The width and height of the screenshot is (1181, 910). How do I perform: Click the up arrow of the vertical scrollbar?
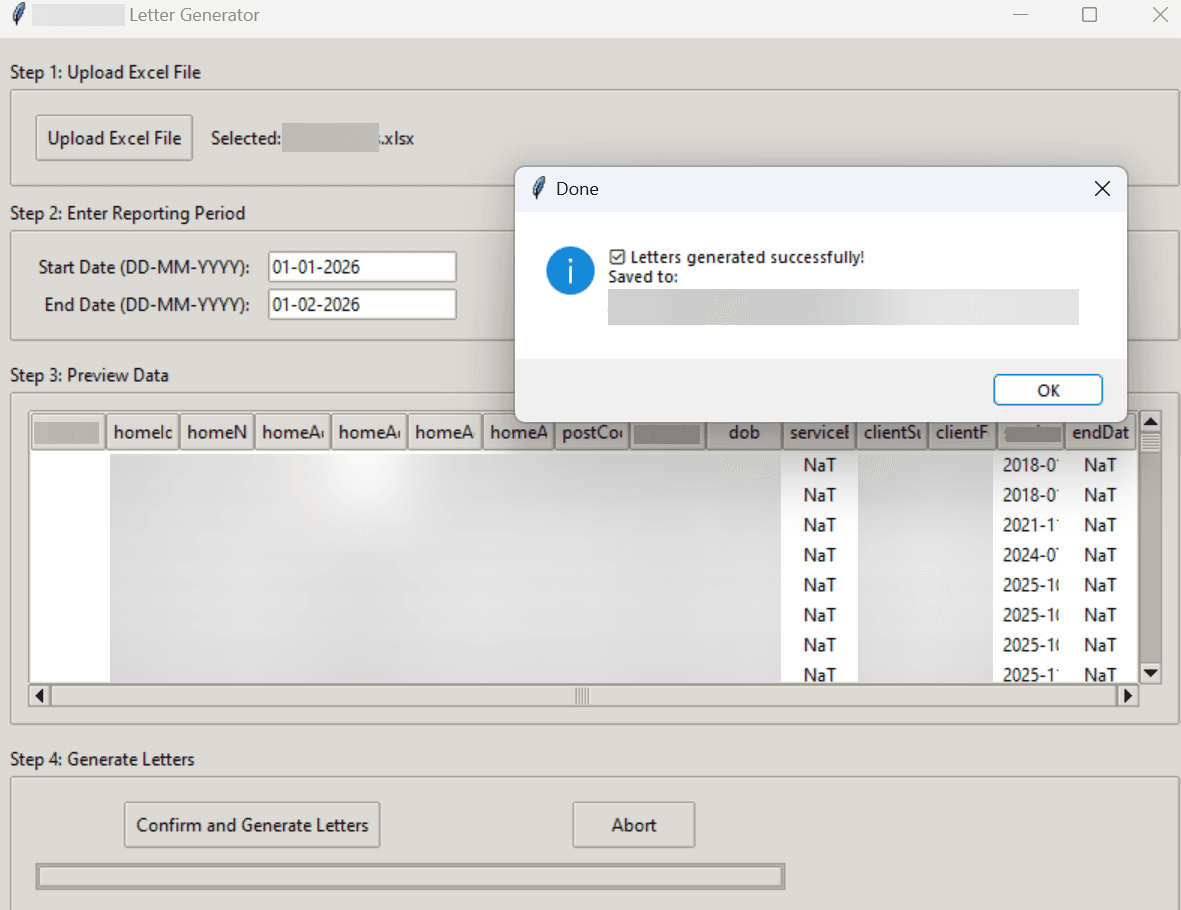pos(1150,422)
